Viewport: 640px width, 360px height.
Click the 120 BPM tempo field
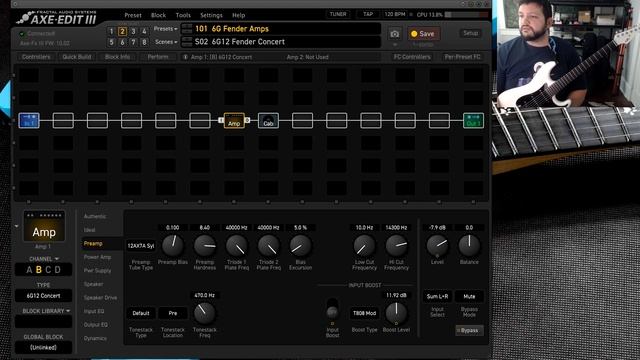pos(395,14)
